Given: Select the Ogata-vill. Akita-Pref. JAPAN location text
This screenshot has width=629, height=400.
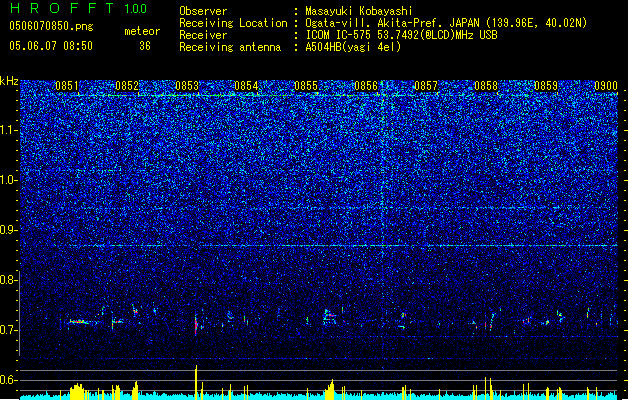Looking at the screenshot, I should click(446, 23).
